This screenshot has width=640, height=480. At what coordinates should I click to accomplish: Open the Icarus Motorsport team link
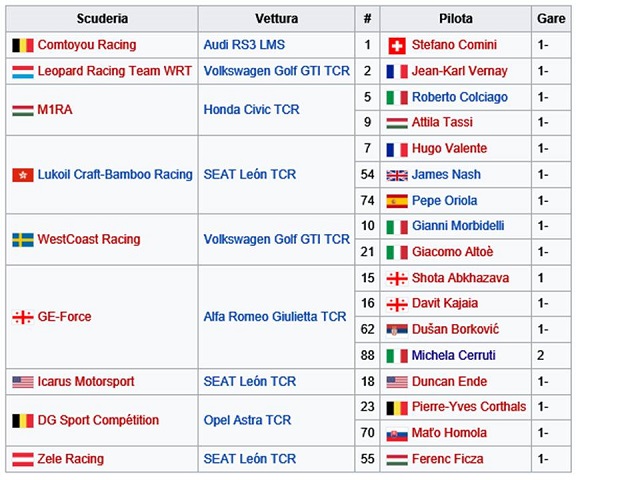pos(86,382)
